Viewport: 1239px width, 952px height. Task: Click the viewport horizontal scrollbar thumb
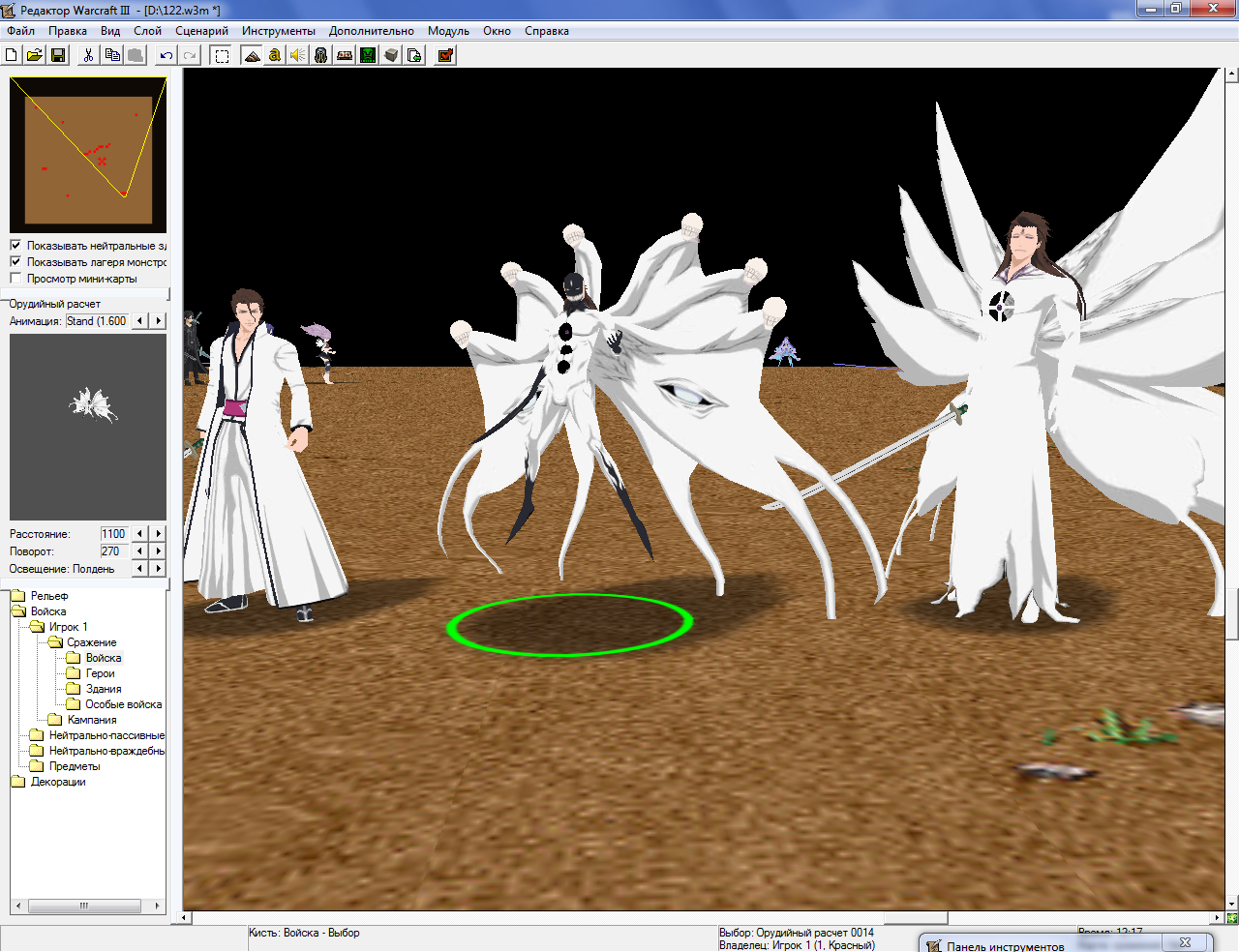click(917, 917)
